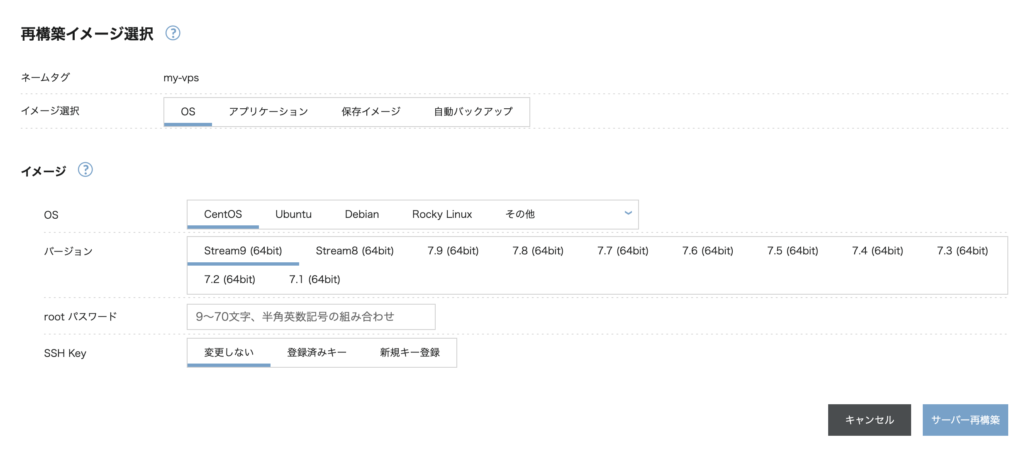This screenshot has height=464, width=1024.
Task: Choose version 7.6 (64bit)
Action: coord(708,251)
